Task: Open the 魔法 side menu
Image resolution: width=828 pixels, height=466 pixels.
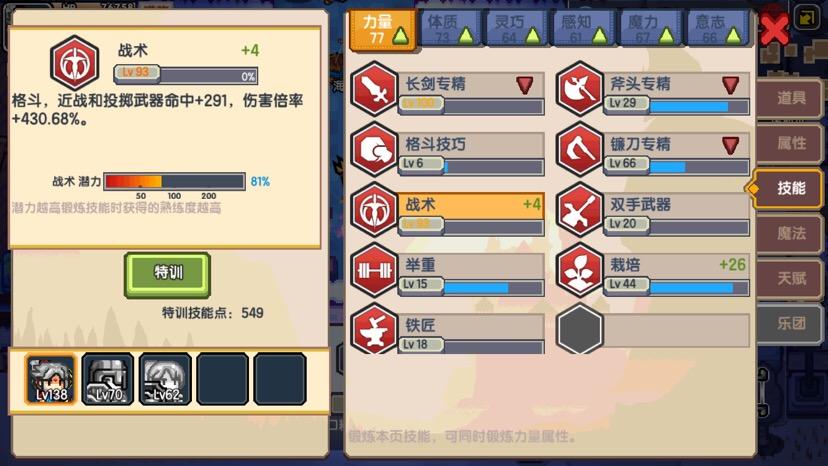Action: [789, 233]
